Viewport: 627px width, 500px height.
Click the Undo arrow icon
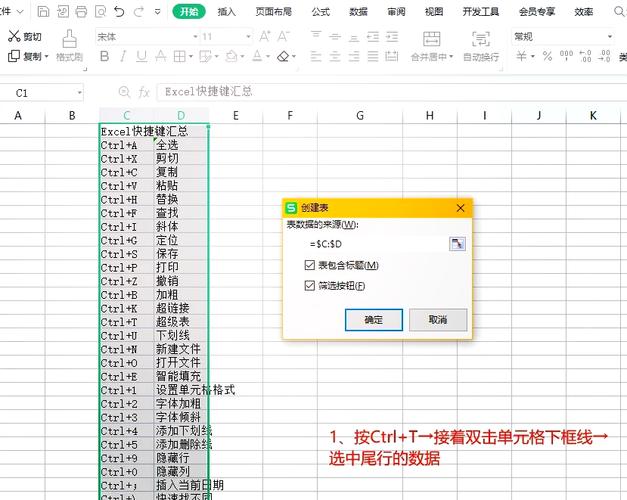pos(119,12)
